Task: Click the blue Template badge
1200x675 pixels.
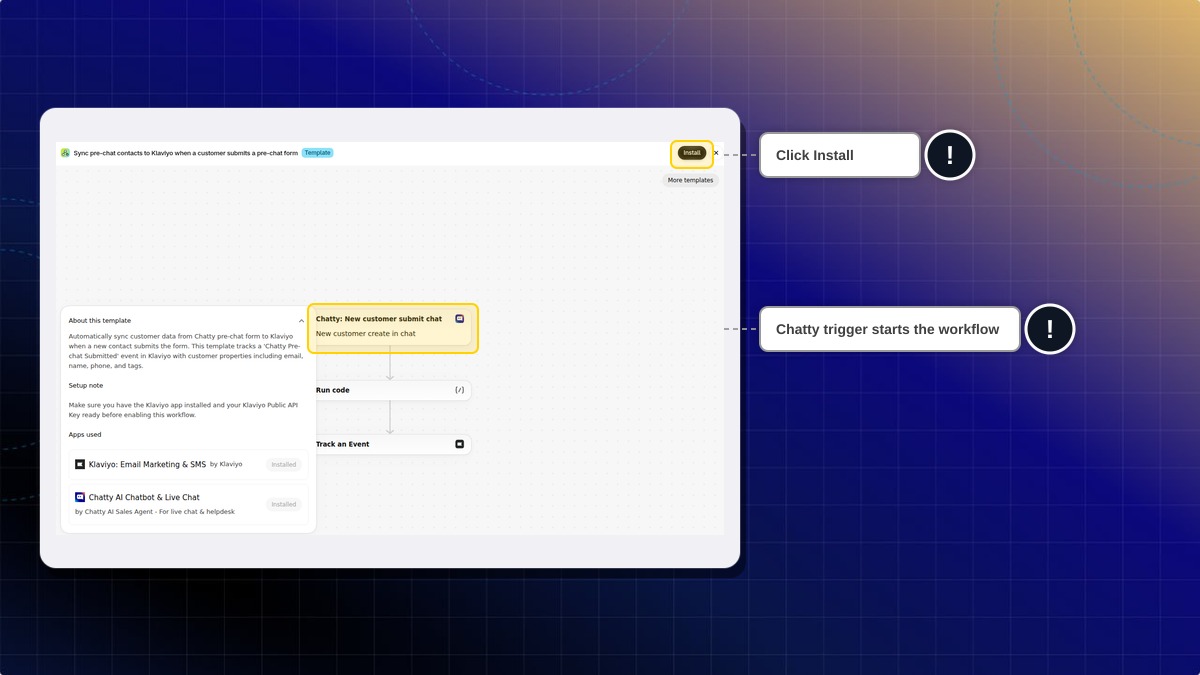Action: pyautogui.click(x=317, y=153)
